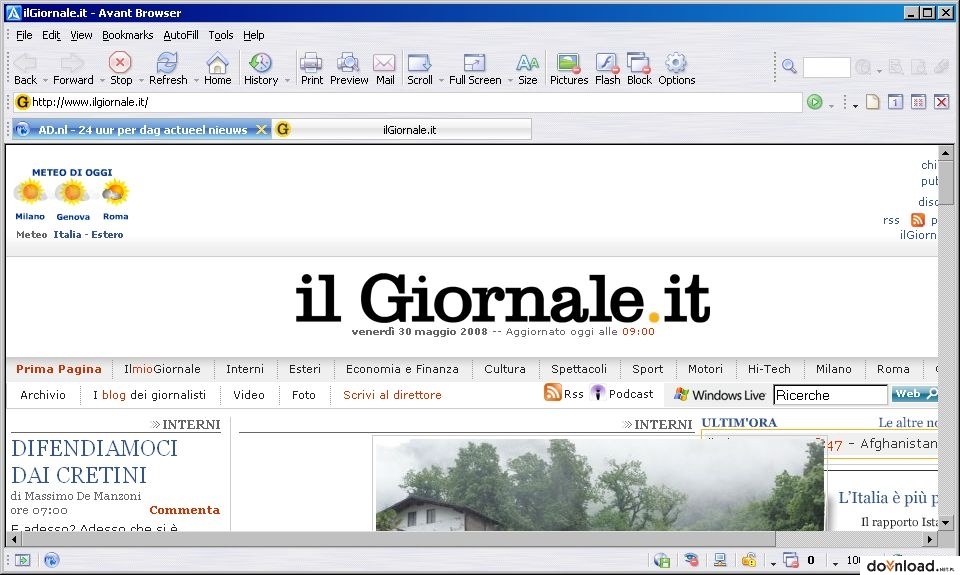Reload the page with the Refresh icon
Viewport: 960px width, 575px height.
tap(167, 62)
